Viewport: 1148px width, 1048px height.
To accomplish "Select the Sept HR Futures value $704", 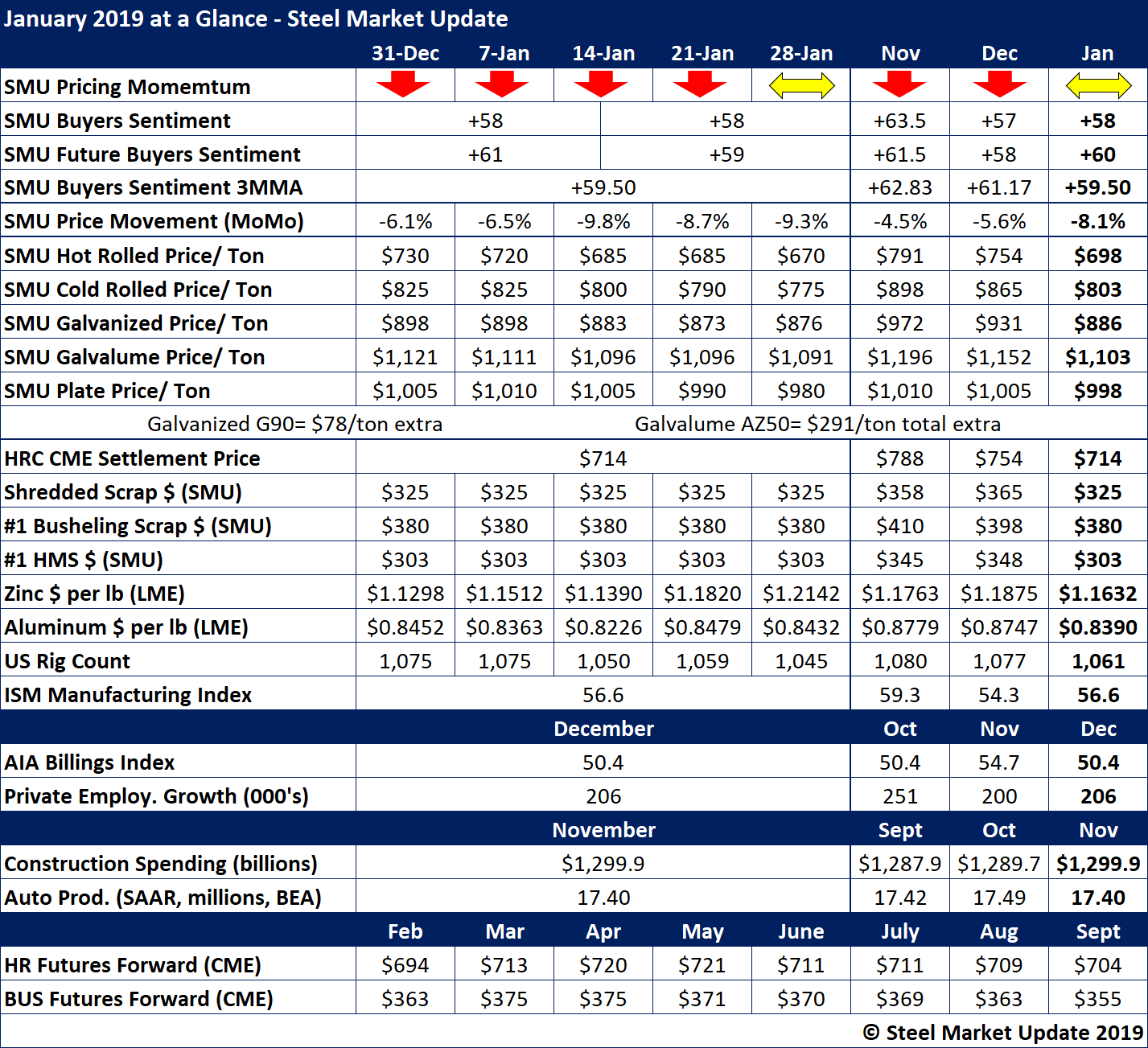I will click(x=1097, y=965).
